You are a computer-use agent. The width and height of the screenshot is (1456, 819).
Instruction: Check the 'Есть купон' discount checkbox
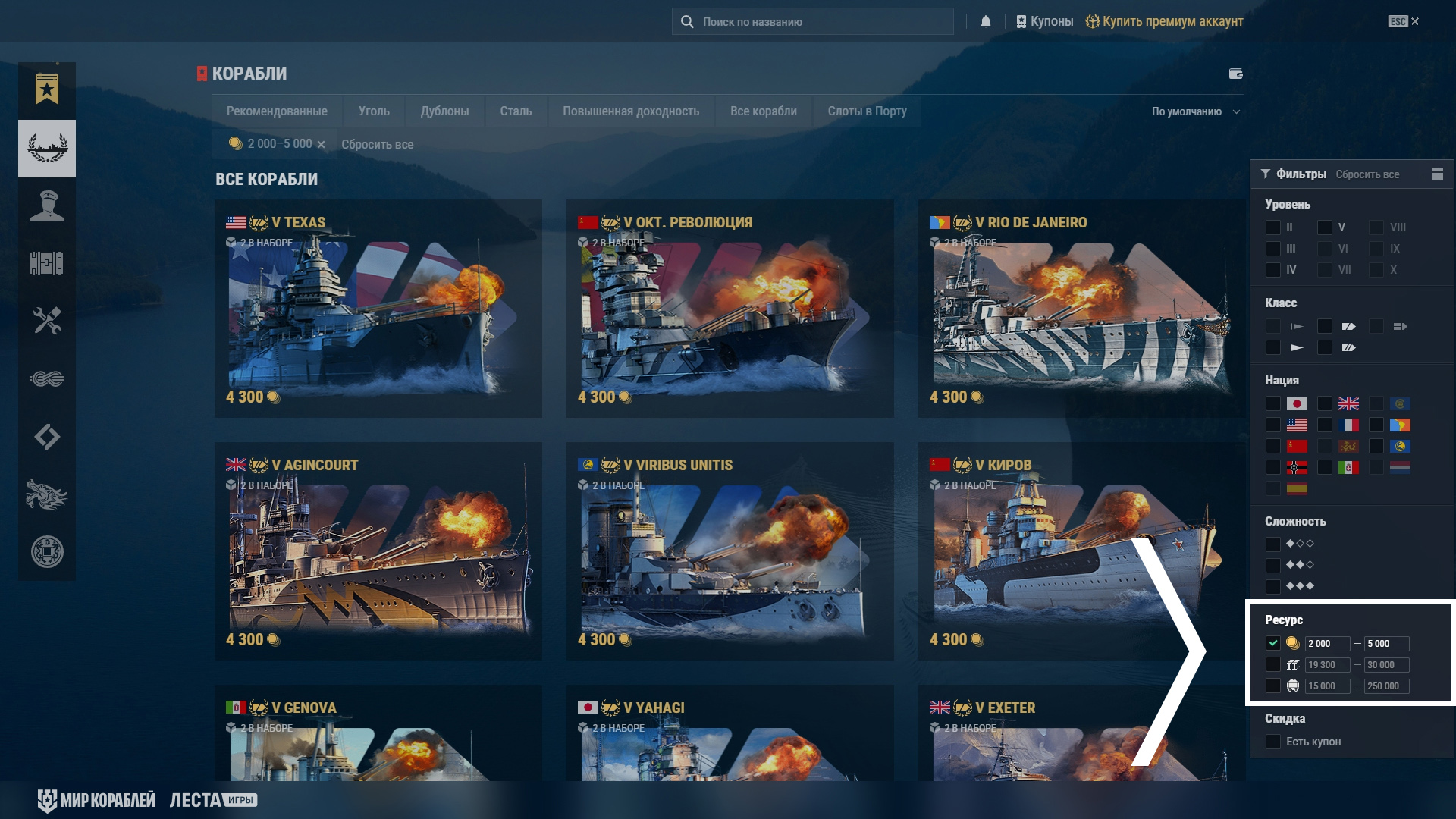(x=1272, y=742)
